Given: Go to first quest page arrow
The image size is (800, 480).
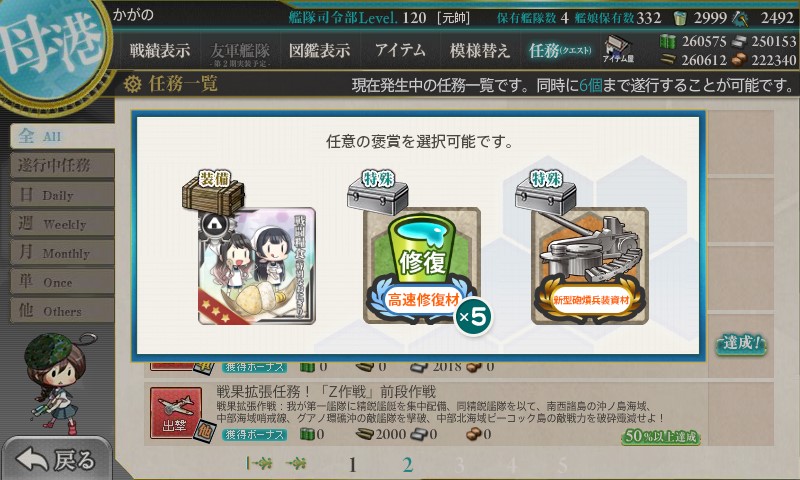Looking at the screenshot, I should tap(259, 463).
